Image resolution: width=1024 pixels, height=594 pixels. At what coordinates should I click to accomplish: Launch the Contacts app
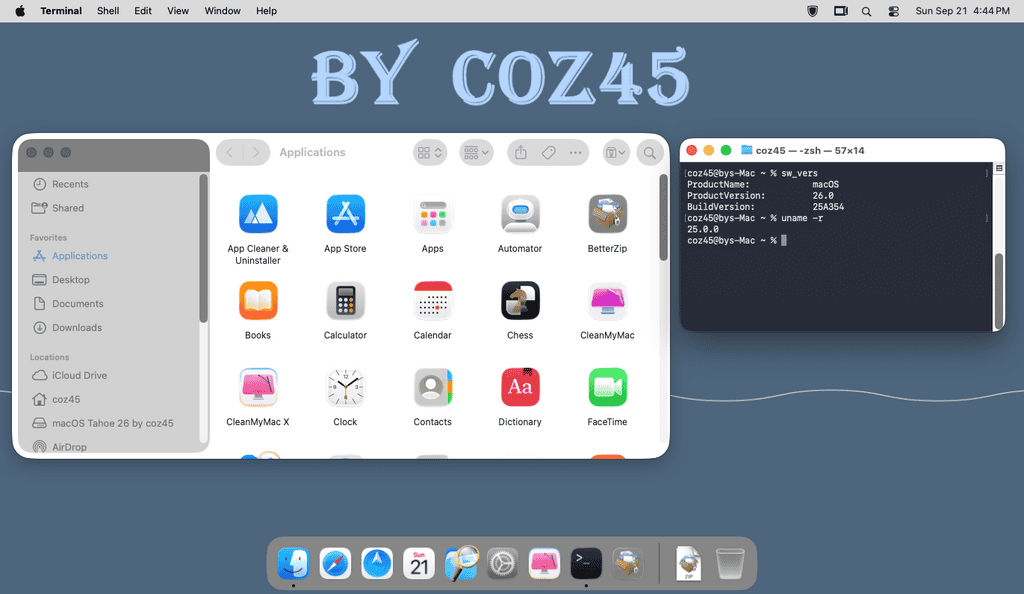(432, 388)
